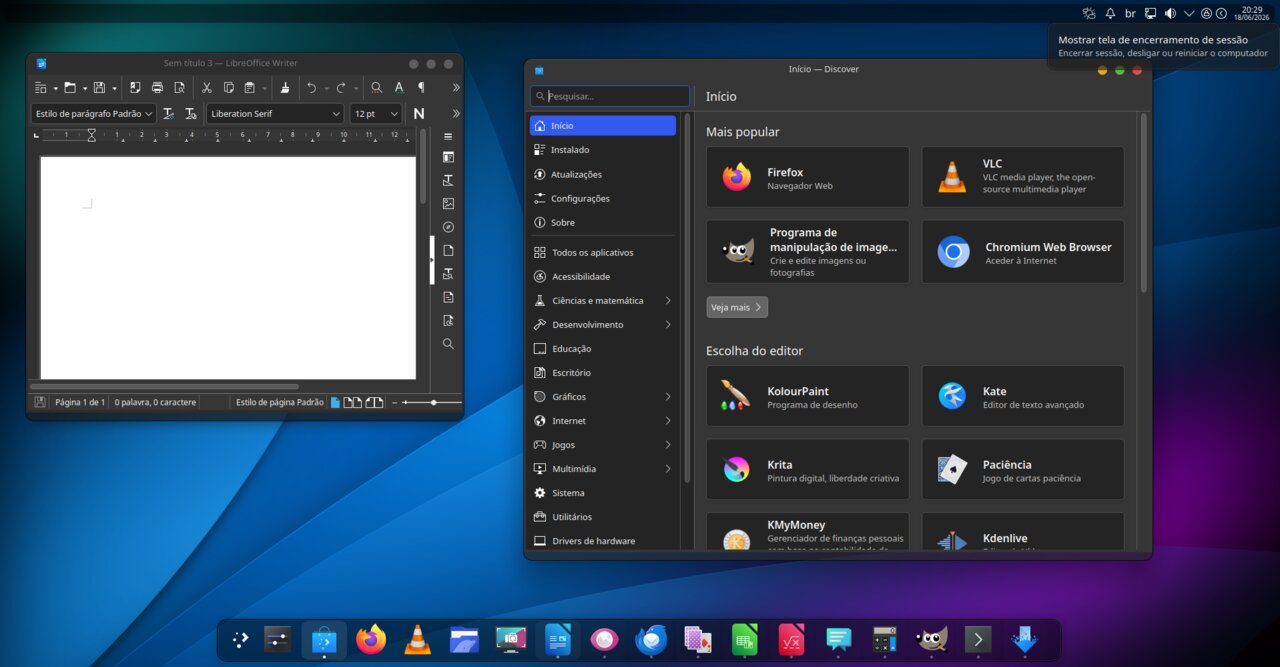Open the Gallery image panel in Writer sidebar
The height and width of the screenshot is (667, 1280).
click(448, 203)
